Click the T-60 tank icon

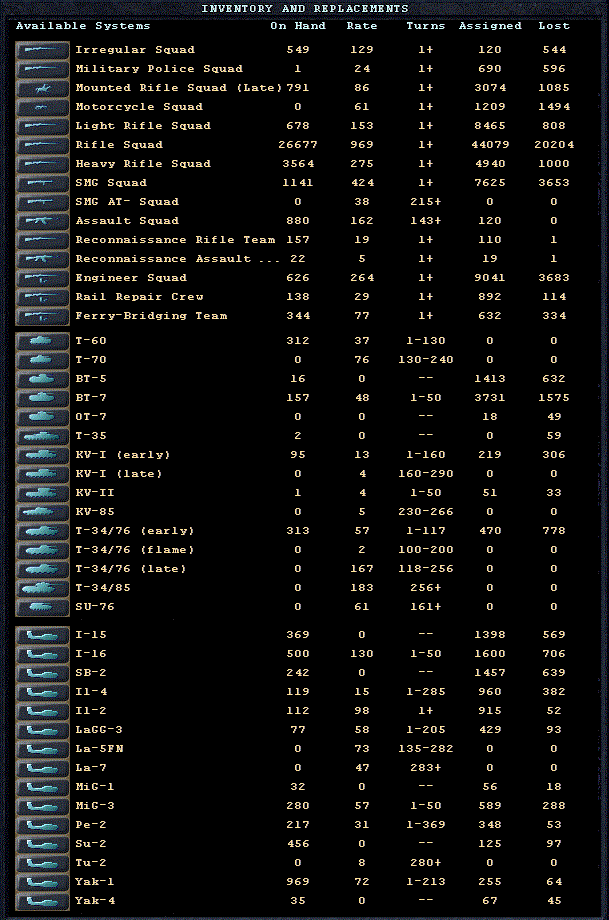point(42,341)
